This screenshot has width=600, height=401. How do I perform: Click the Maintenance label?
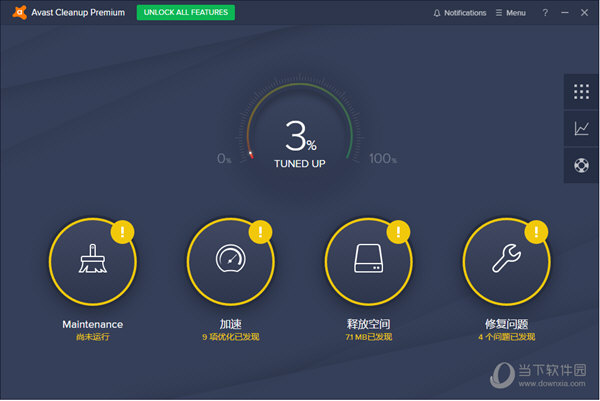coord(93,324)
